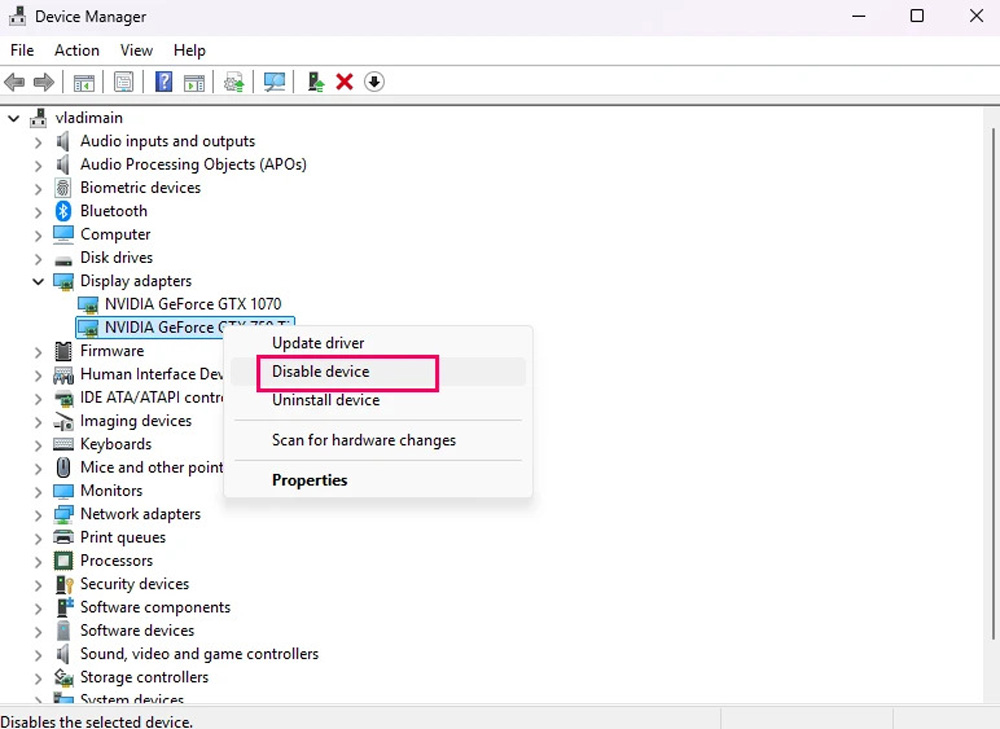Viewport: 1000px width, 729px height.
Task: Collapse the Display adapters category
Action: [38, 281]
